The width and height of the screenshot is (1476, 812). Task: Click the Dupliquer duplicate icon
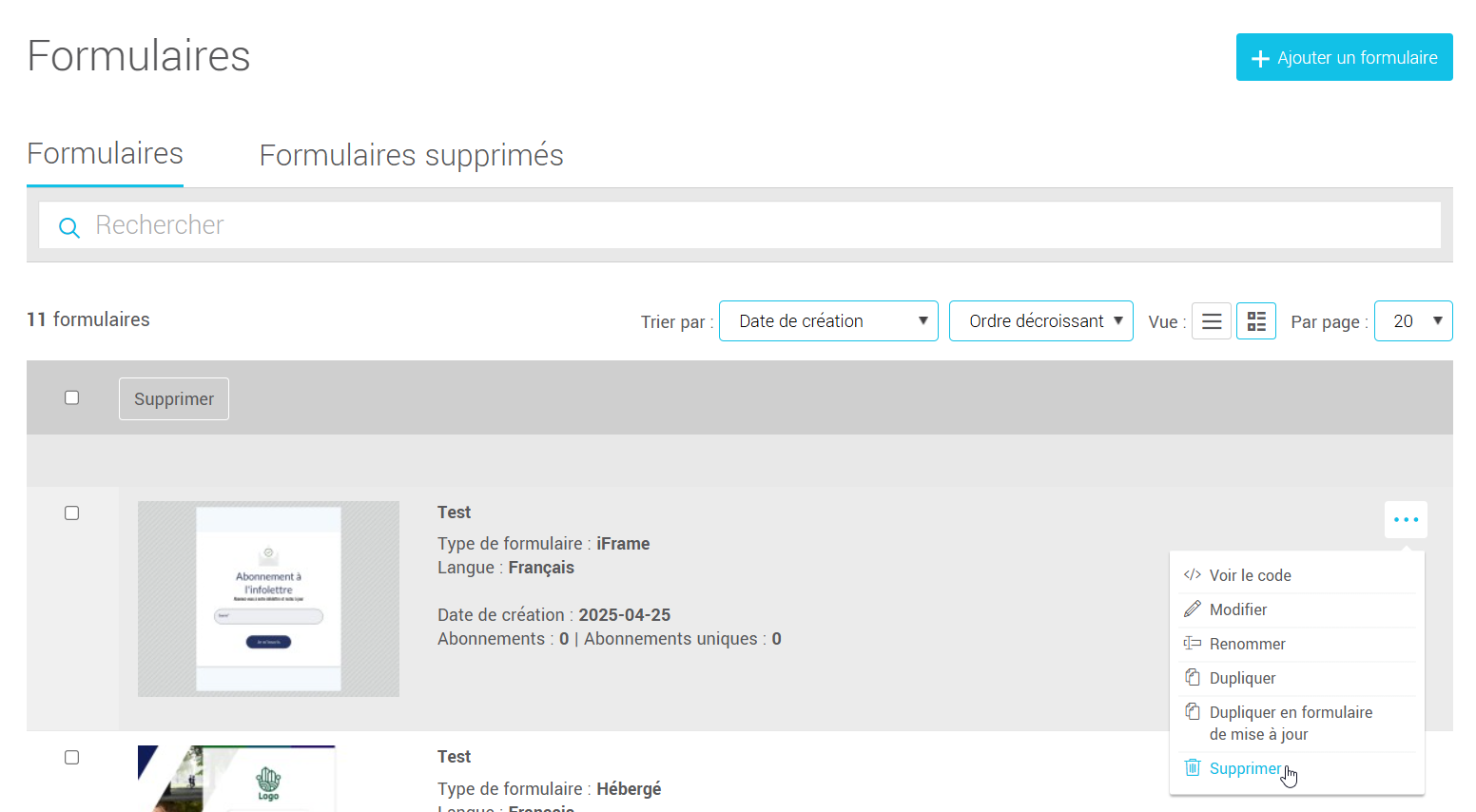pos(1193,677)
